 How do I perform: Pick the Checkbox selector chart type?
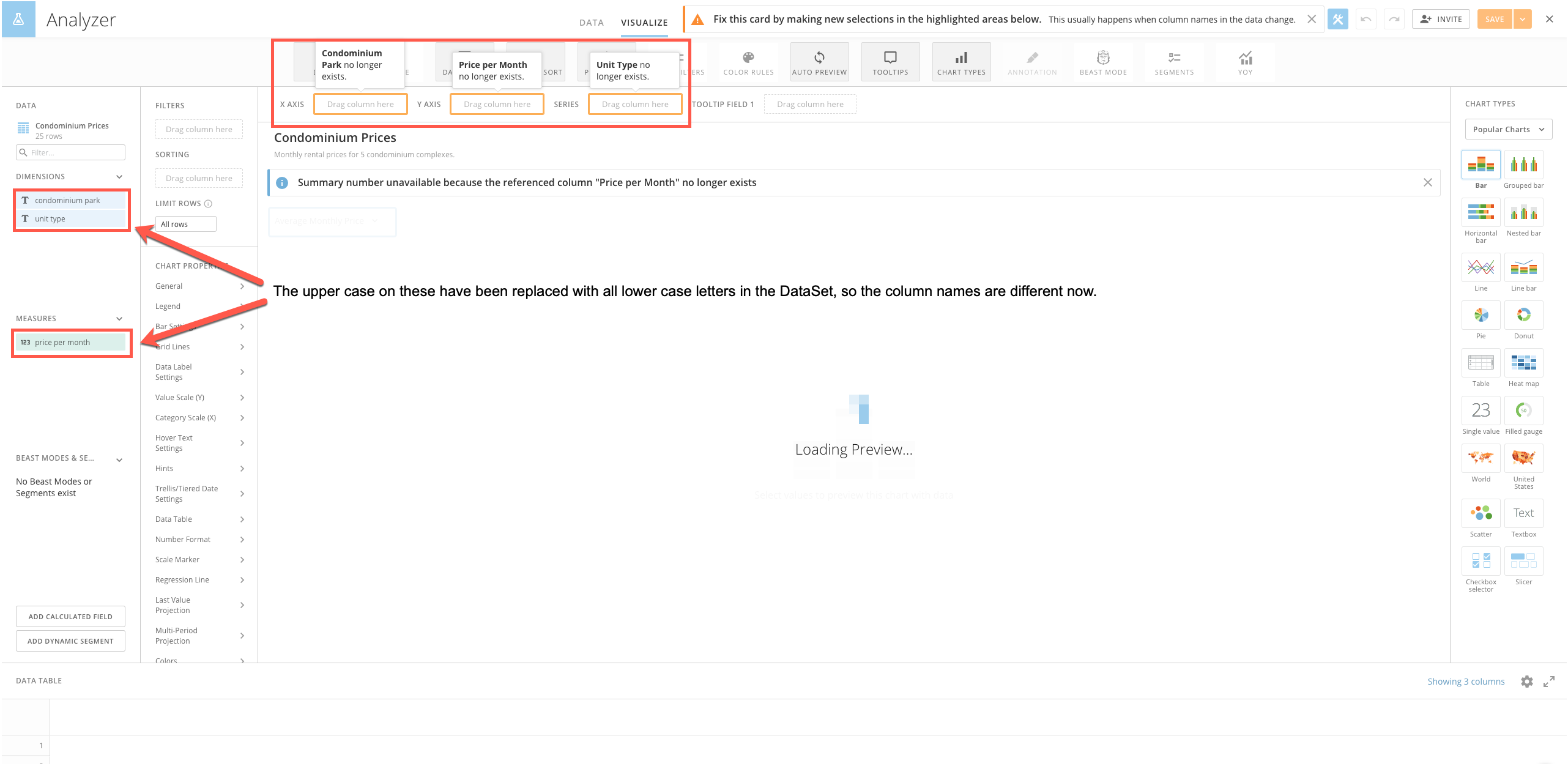[1481, 562]
